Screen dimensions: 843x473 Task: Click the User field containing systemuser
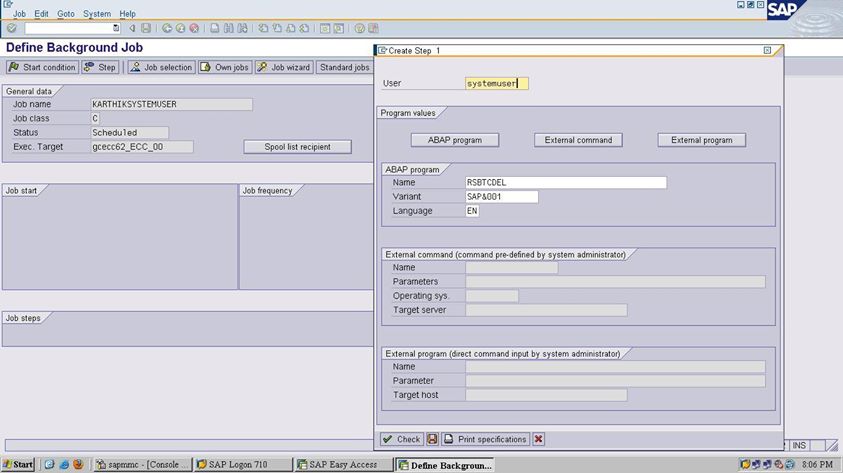pyautogui.click(x=497, y=83)
